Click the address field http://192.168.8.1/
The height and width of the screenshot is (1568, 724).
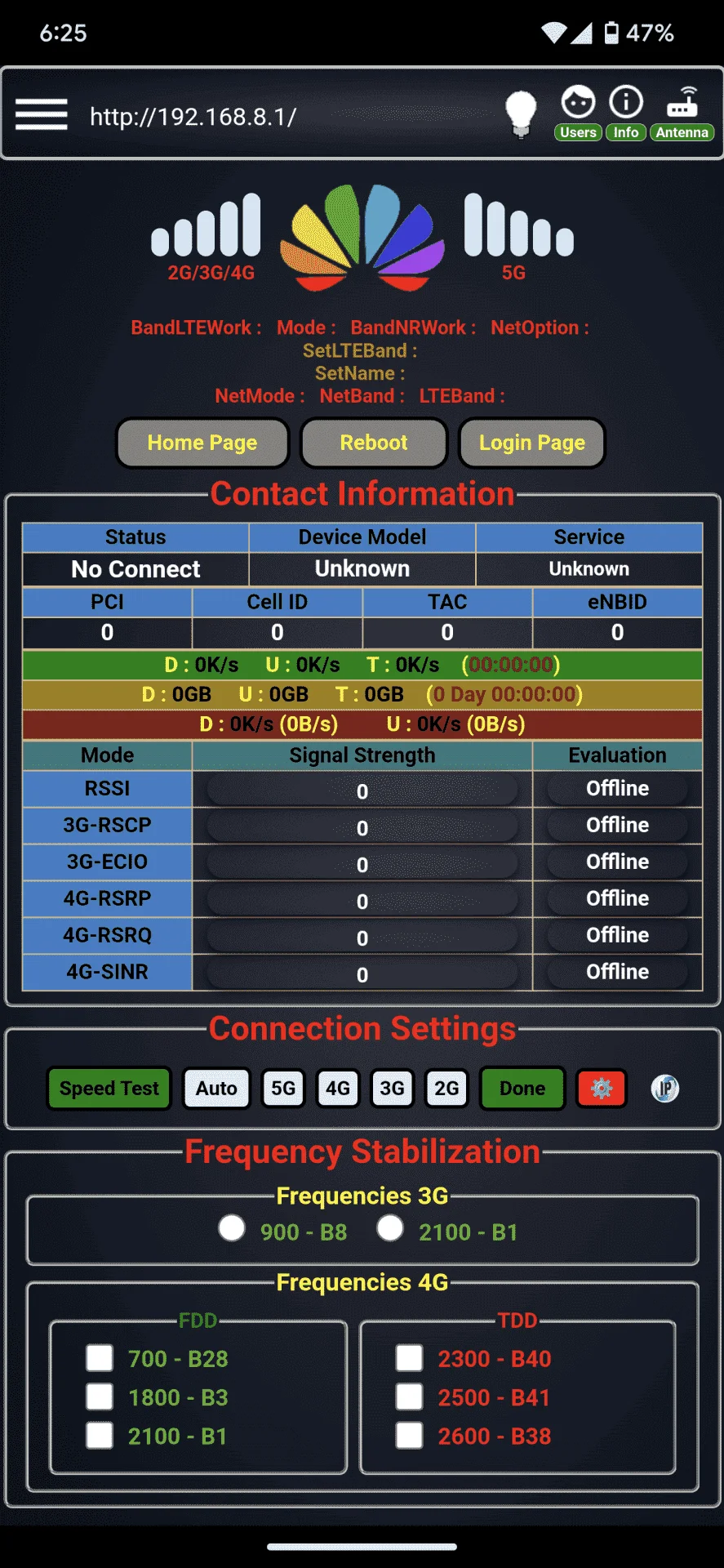[193, 117]
